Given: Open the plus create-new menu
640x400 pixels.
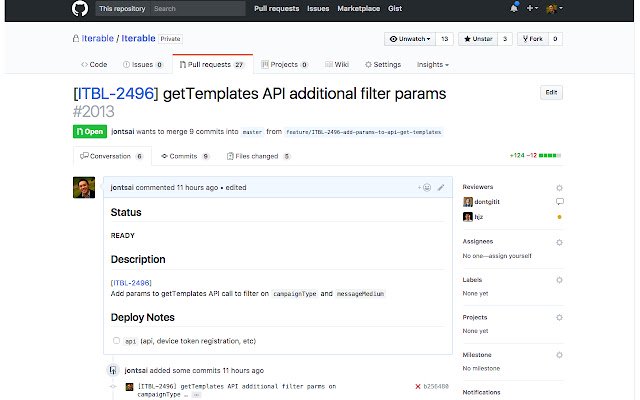Looking at the screenshot, I should point(532,8).
